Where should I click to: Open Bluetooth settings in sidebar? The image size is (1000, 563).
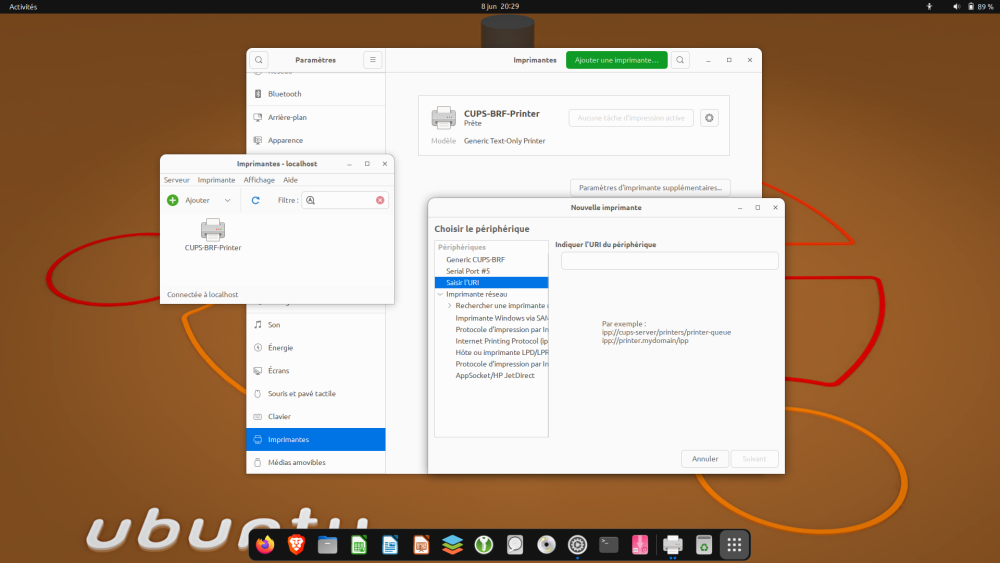click(284, 94)
